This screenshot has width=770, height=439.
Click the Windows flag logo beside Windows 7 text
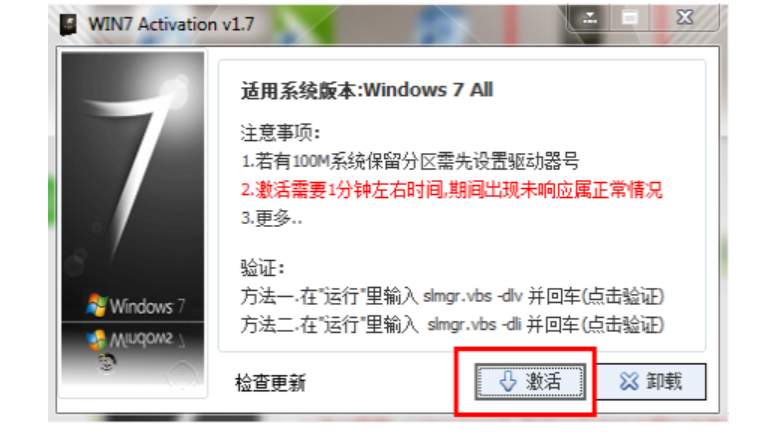click(97, 304)
